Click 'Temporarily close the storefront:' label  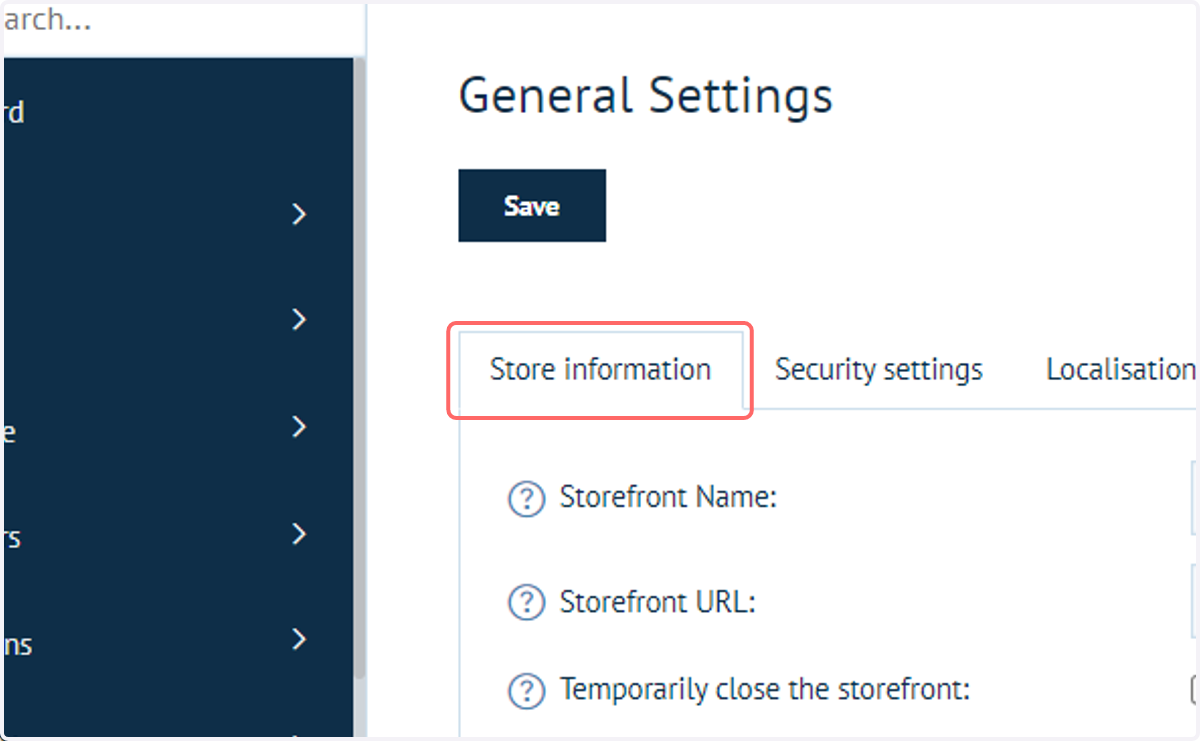click(x=765, y=690)
